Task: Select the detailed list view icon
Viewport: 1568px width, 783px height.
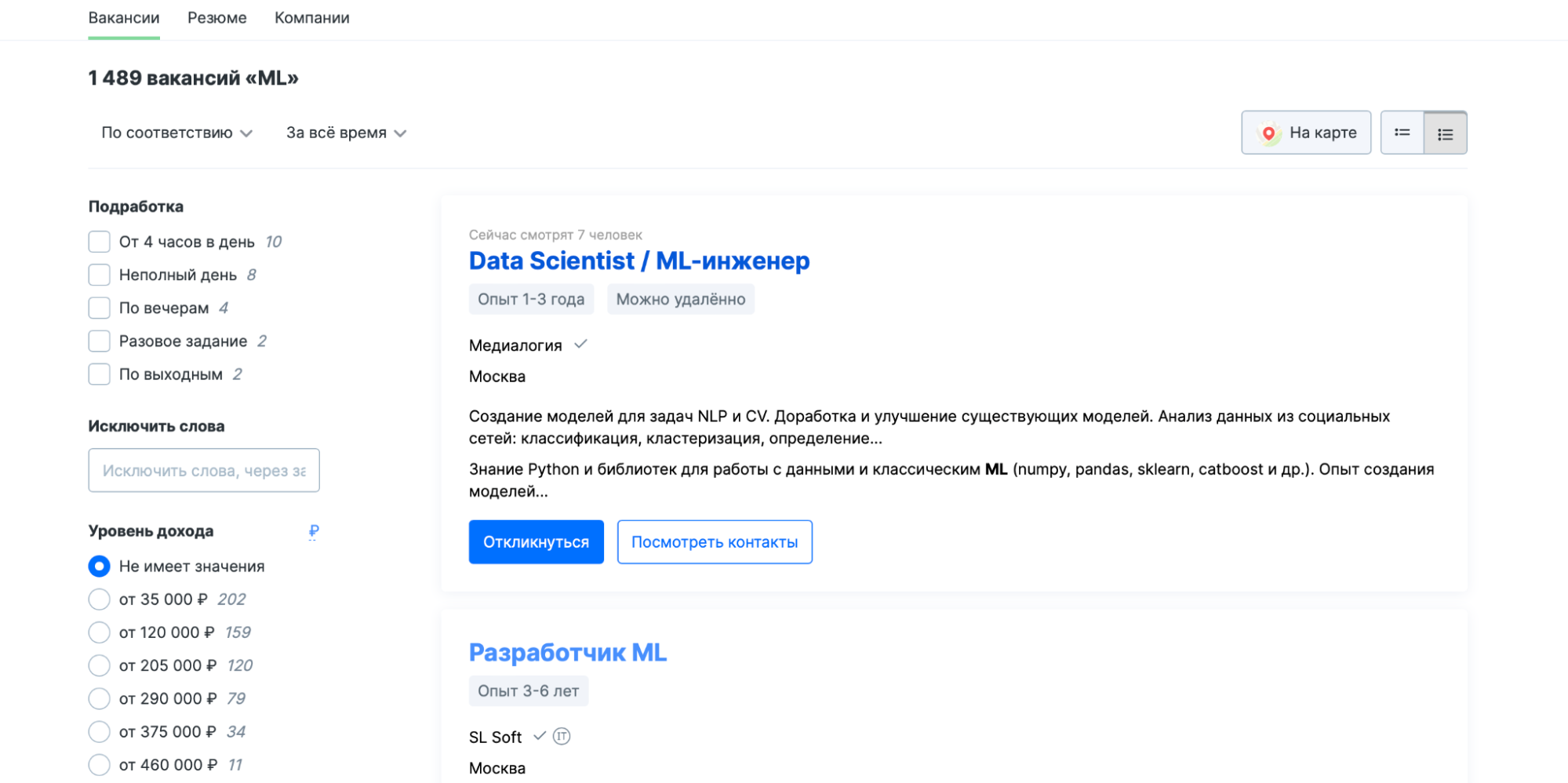Action: 1445,133
